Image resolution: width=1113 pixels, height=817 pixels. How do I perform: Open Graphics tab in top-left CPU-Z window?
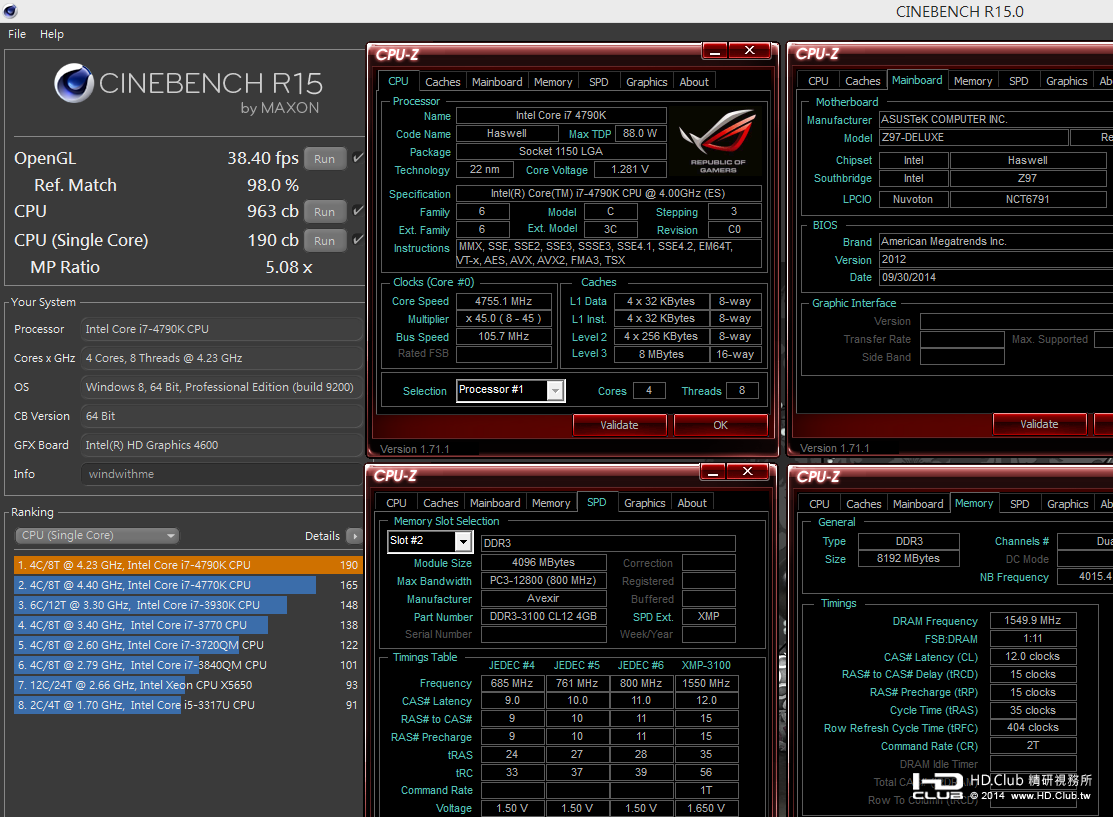(x=647, y=82)
